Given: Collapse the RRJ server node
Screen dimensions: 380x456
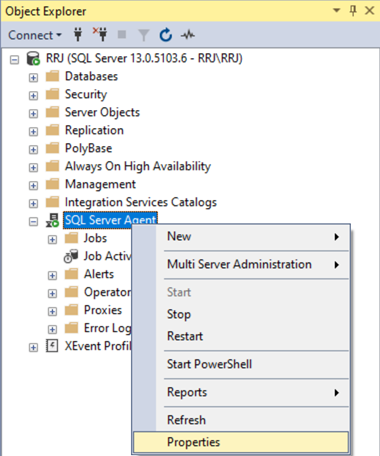Looking at the screenshot, I should 14,60.
